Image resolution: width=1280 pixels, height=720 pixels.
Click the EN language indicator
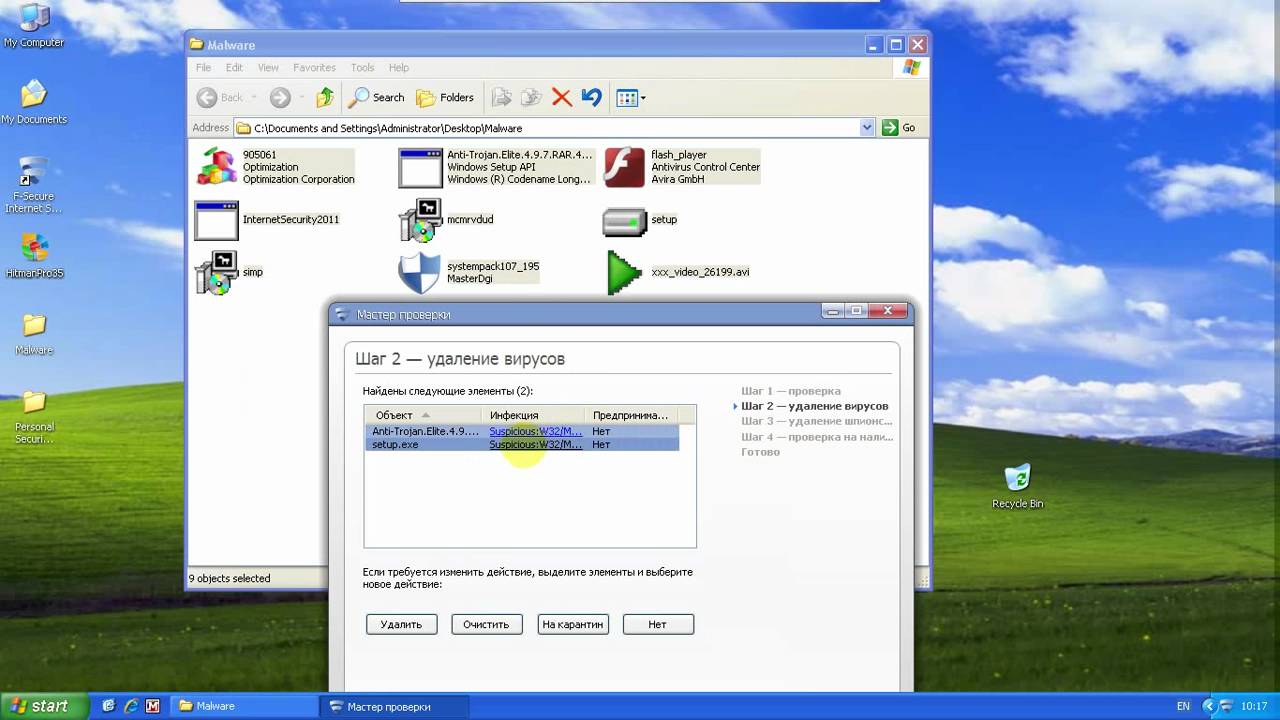(1183, 706)
